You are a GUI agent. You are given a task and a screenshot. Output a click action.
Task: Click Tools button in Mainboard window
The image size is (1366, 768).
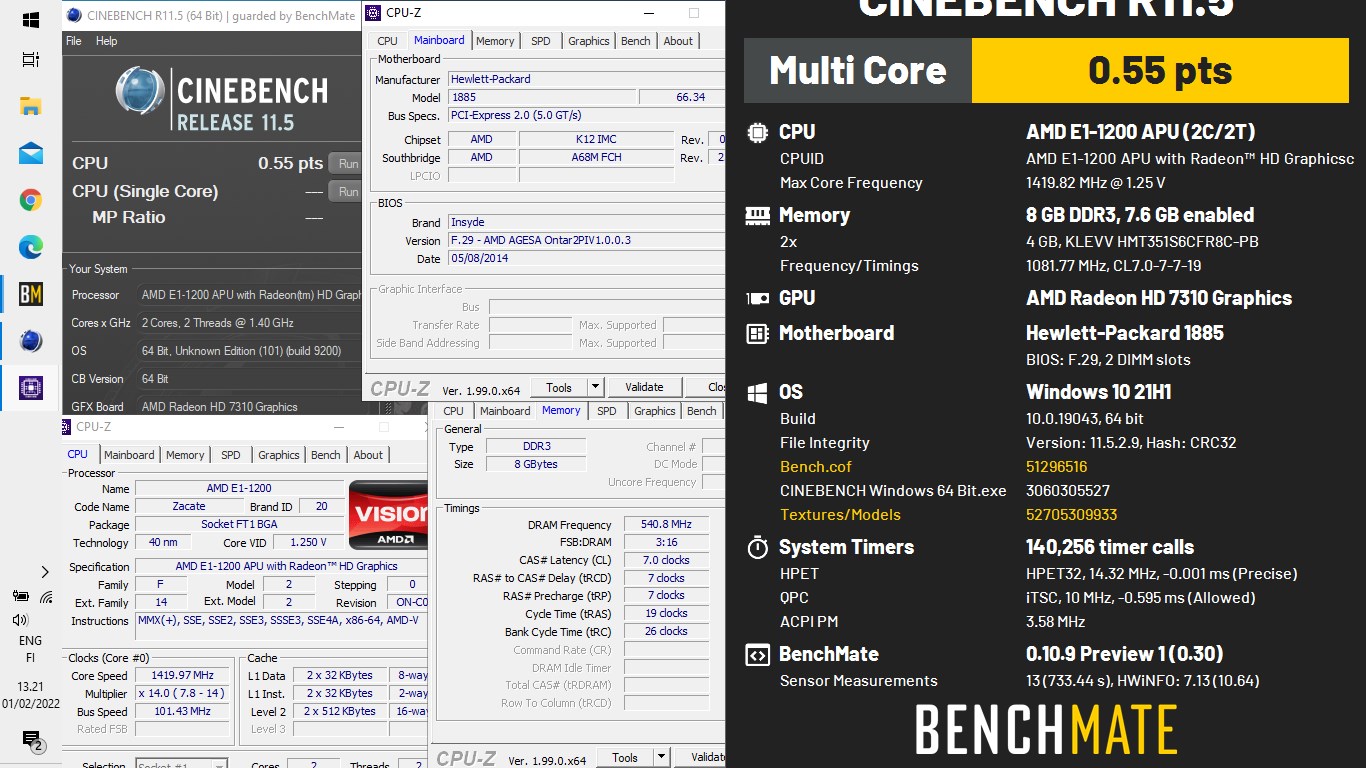(559, 387)
